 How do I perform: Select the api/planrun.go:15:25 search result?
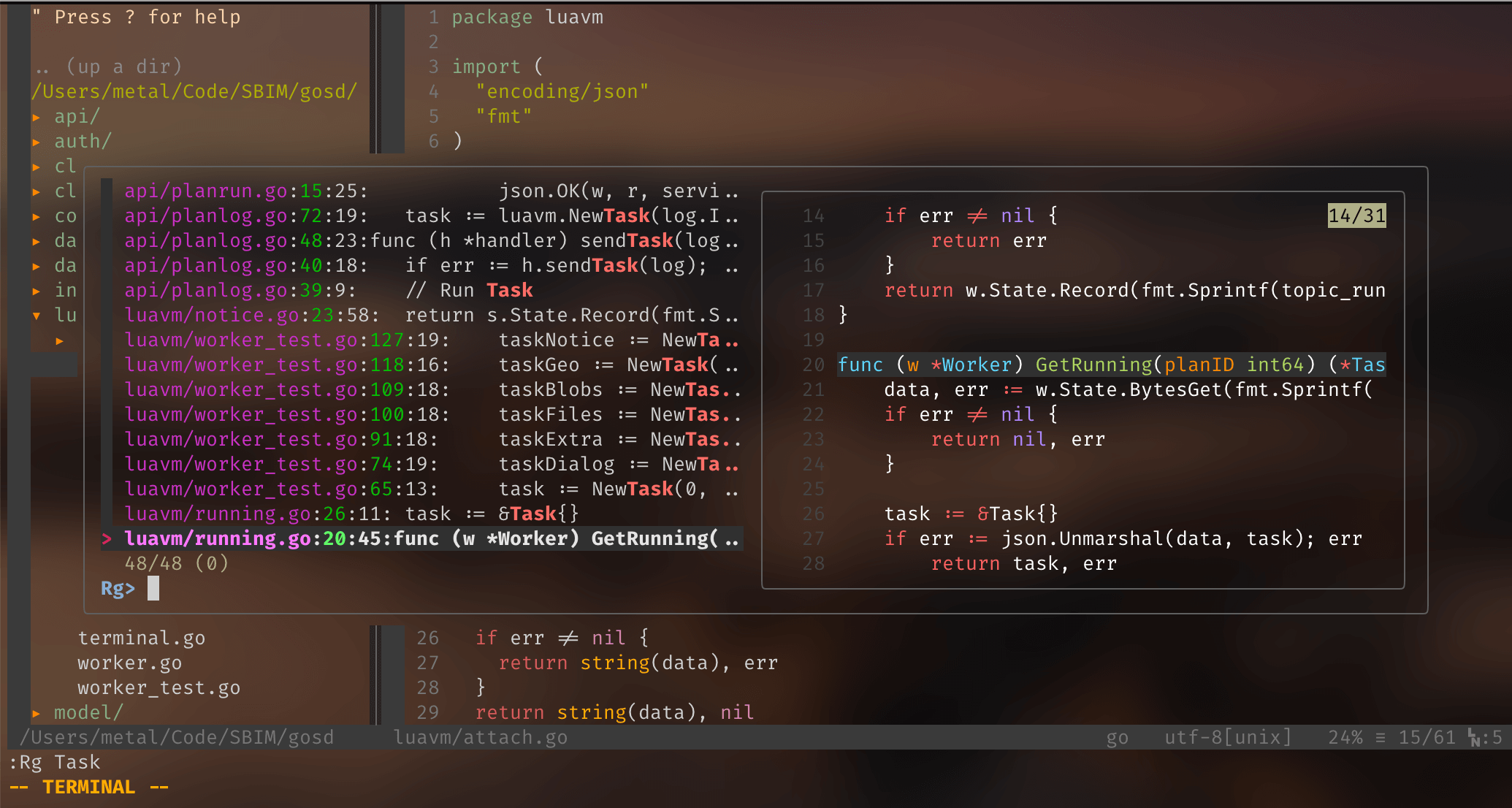pyautogui.click(x=431, y=191)
